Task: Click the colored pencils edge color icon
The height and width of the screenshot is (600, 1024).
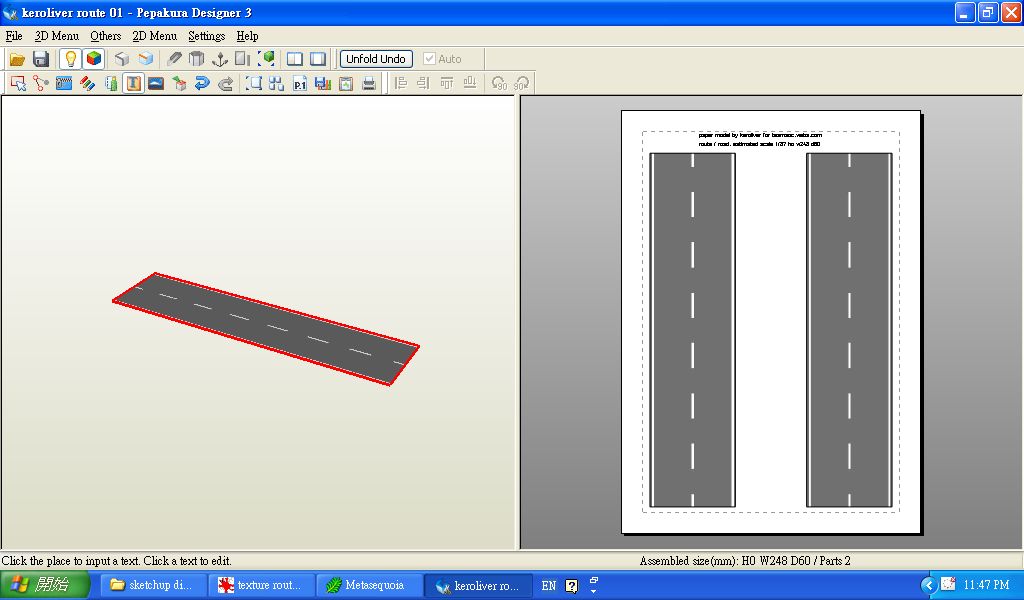Action: 87,84
